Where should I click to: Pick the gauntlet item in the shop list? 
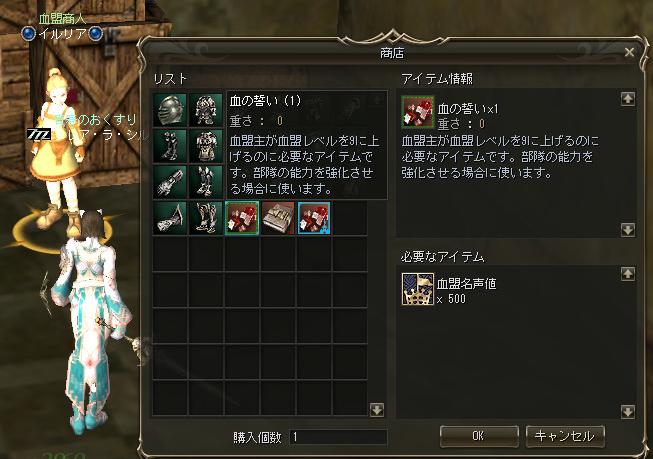pyautogui.click(x=169, y=182)
